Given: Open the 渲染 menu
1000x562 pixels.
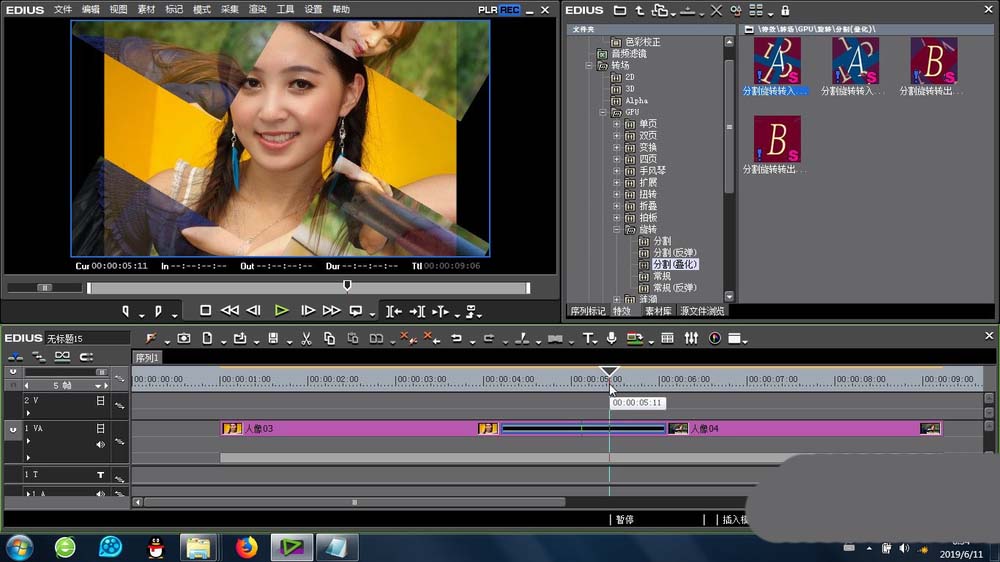Looking at the screenshot, I should [x=258, y=10].
